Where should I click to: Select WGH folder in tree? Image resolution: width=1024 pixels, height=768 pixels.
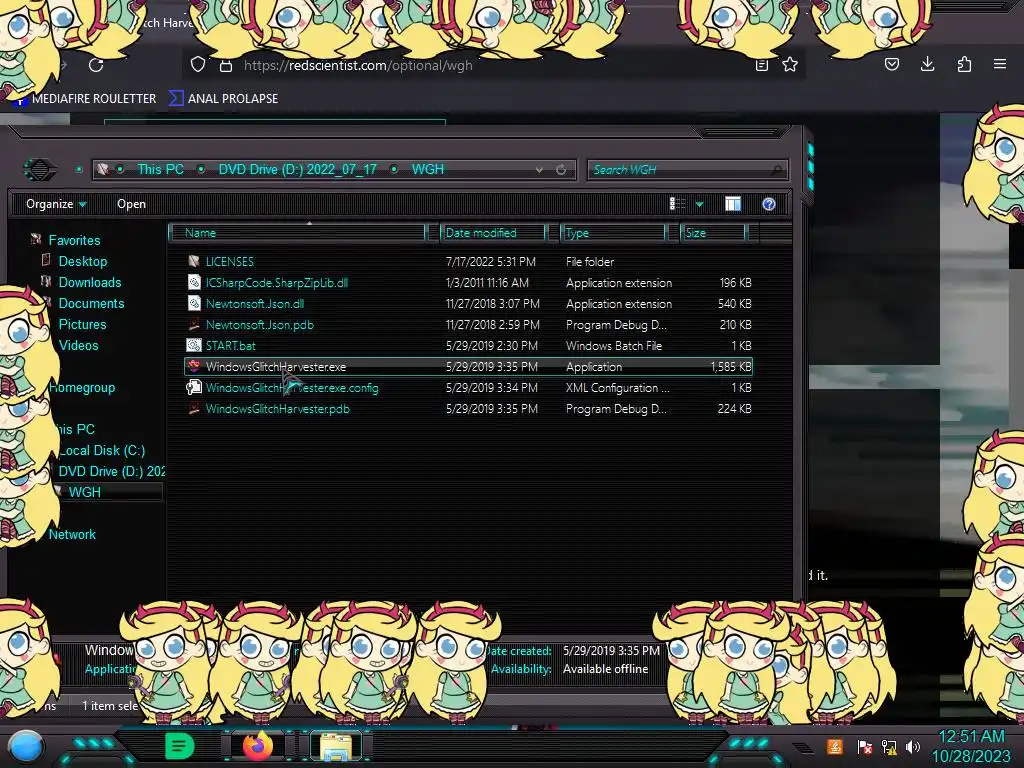84,492
